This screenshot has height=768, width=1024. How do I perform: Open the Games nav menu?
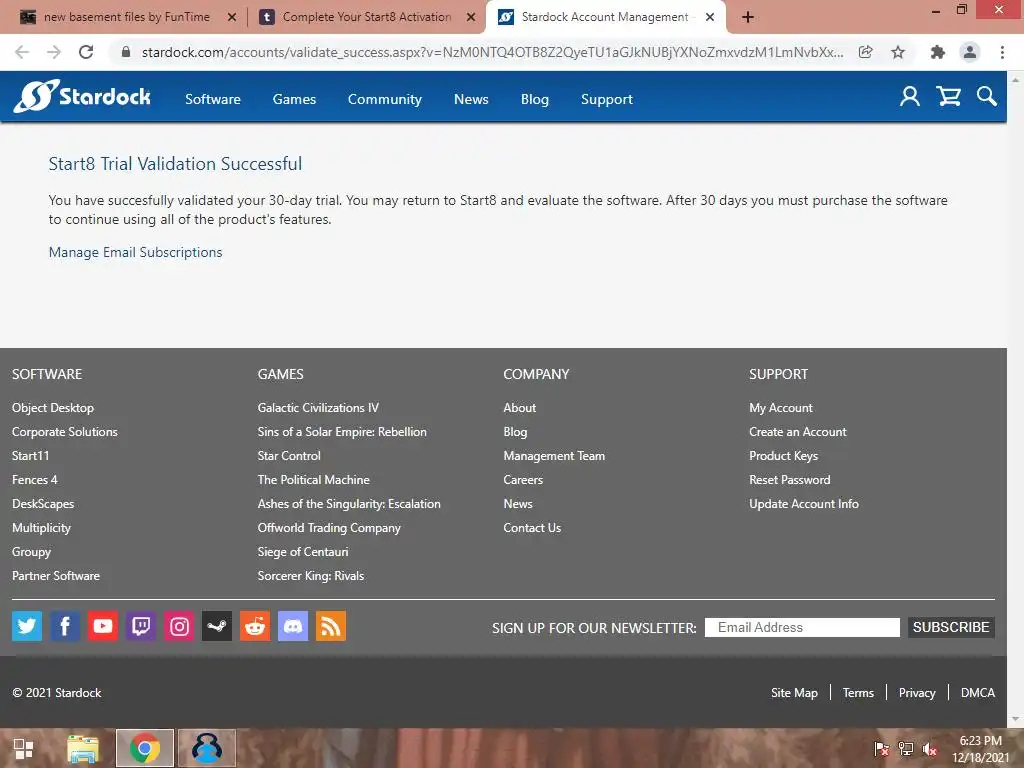(295, 99)
